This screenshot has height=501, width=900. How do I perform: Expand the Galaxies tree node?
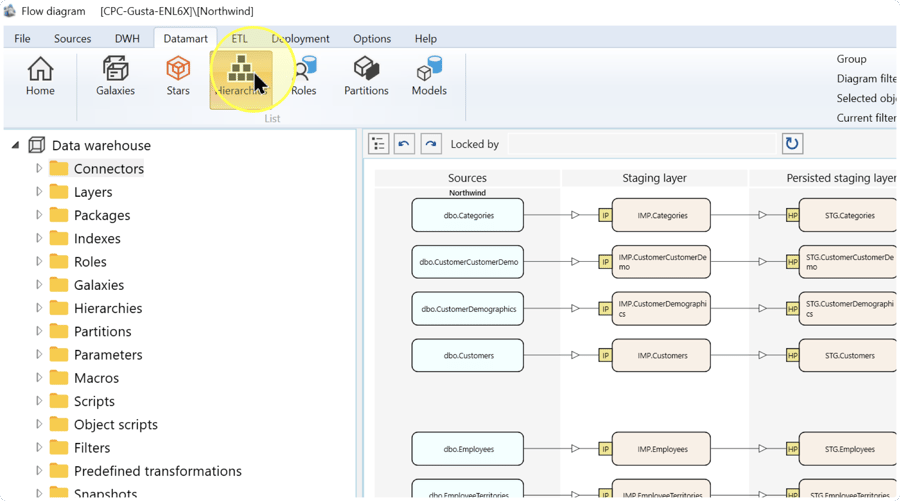[x=38, y=284]
